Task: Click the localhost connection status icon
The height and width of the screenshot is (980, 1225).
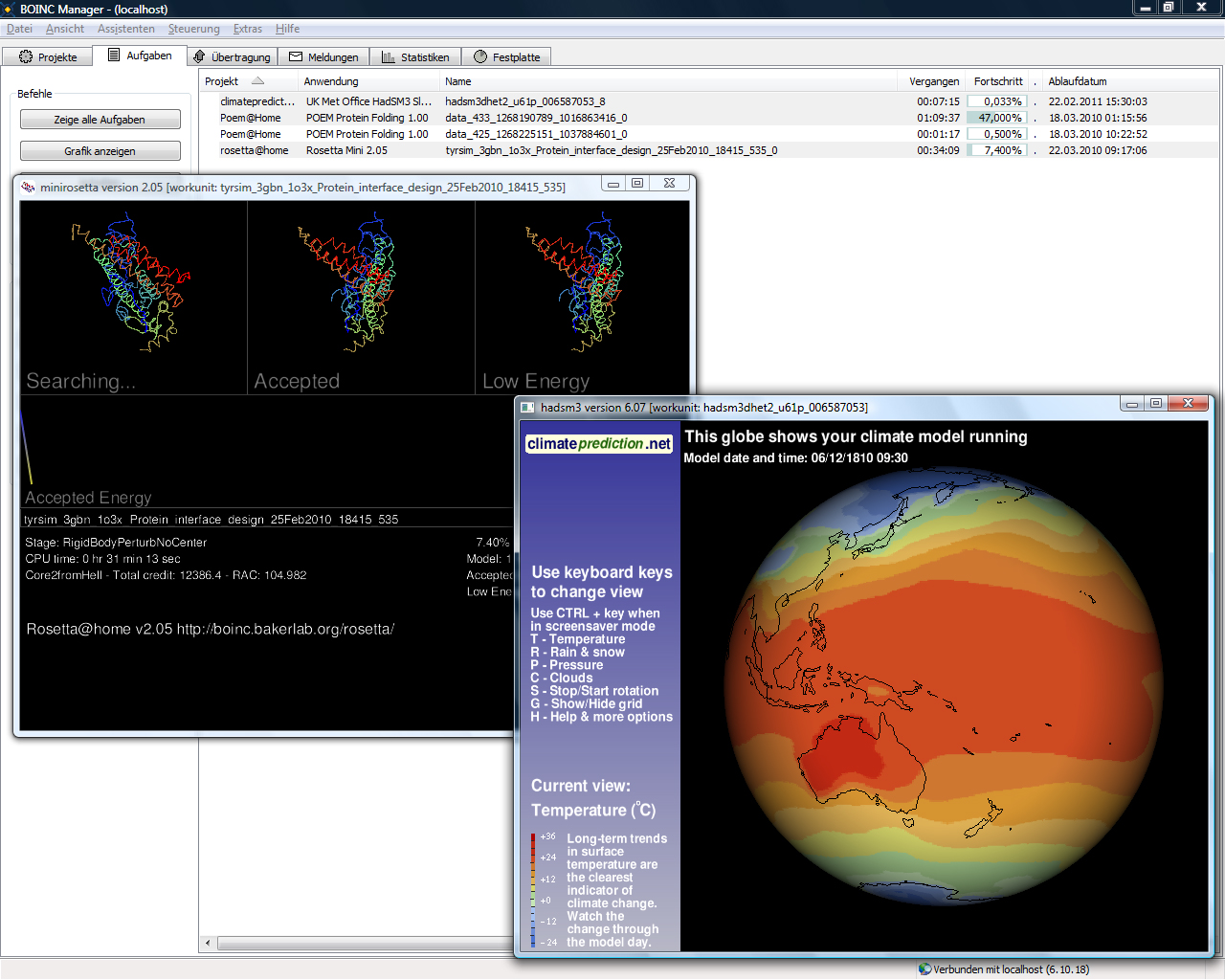Action: [x=924, y=969]
